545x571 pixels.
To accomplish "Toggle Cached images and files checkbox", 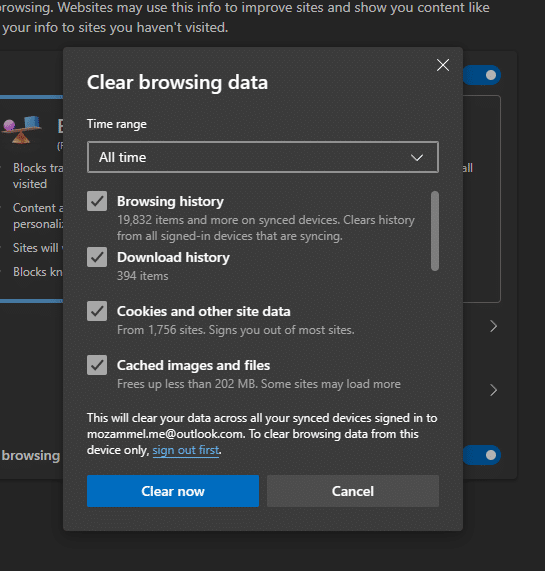I will point(97,365).
